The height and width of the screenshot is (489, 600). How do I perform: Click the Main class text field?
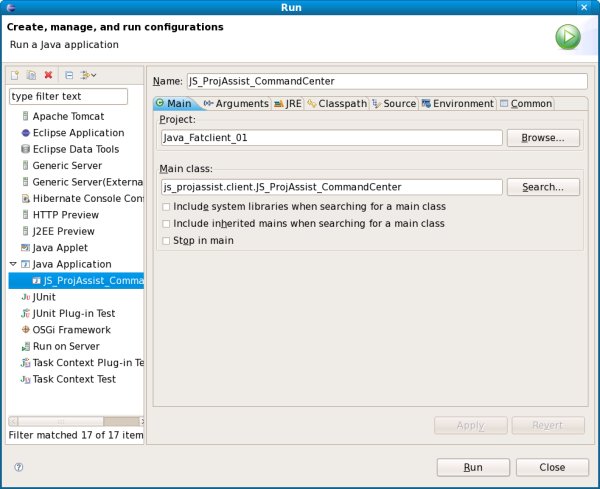[331, 187]
